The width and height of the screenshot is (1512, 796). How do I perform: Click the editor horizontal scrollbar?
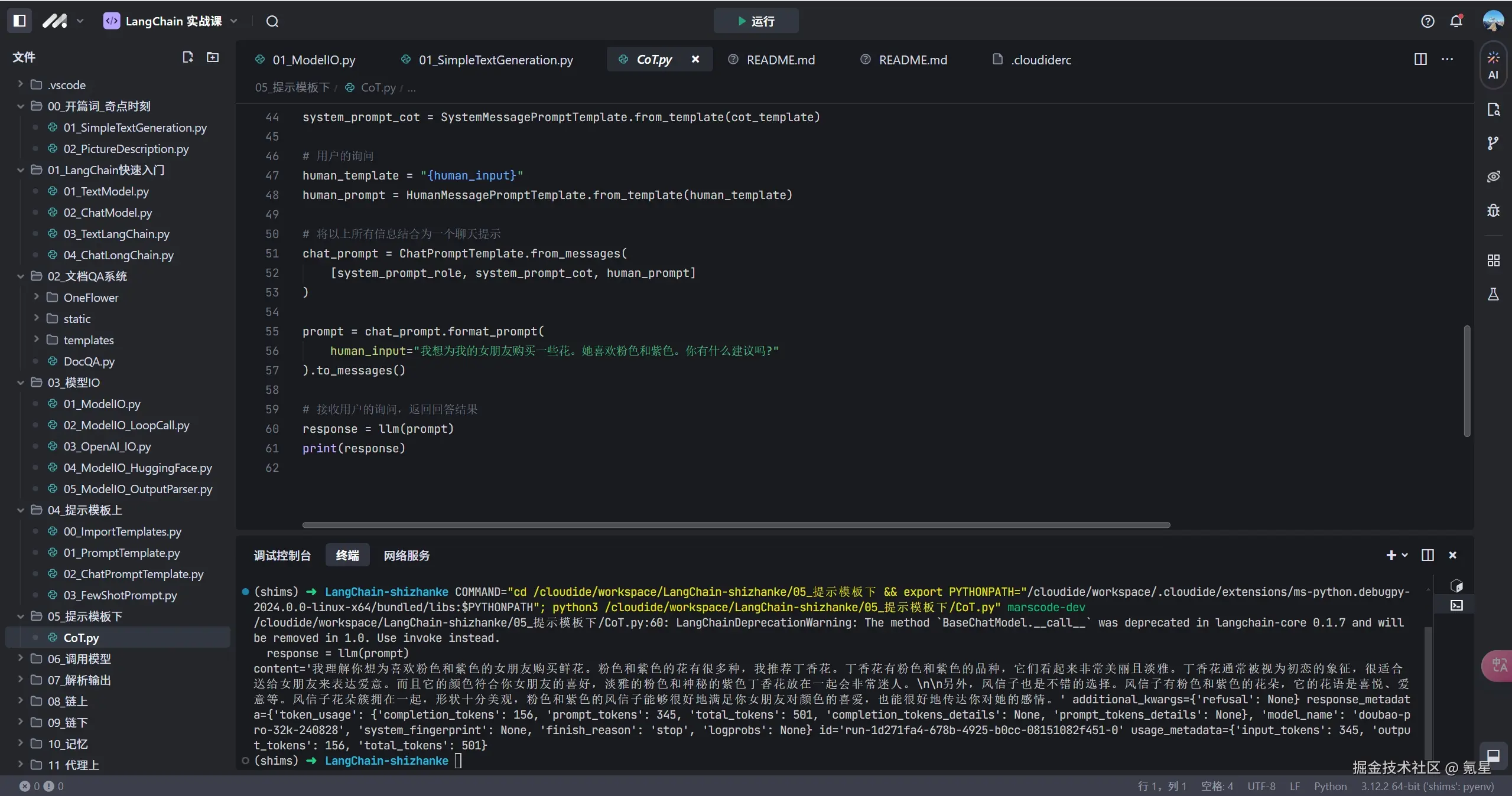point(736,524)
